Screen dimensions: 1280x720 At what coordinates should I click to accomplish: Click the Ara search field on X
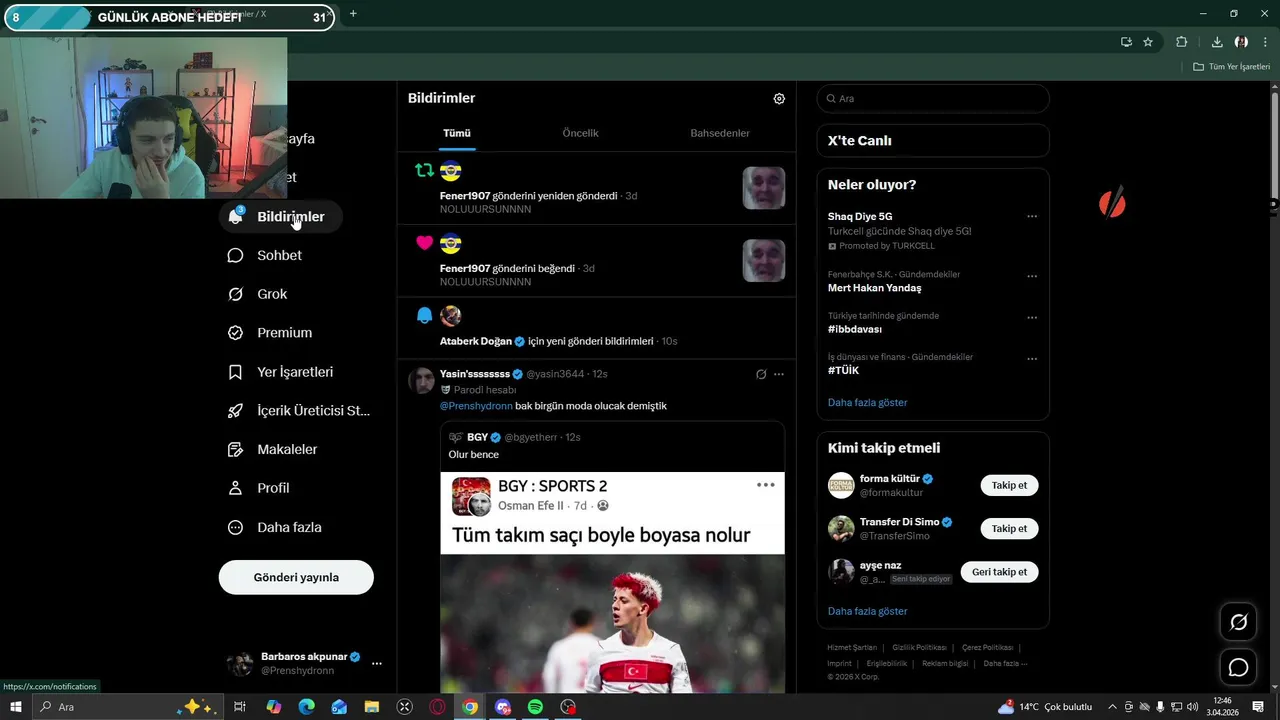click(933, 99)
